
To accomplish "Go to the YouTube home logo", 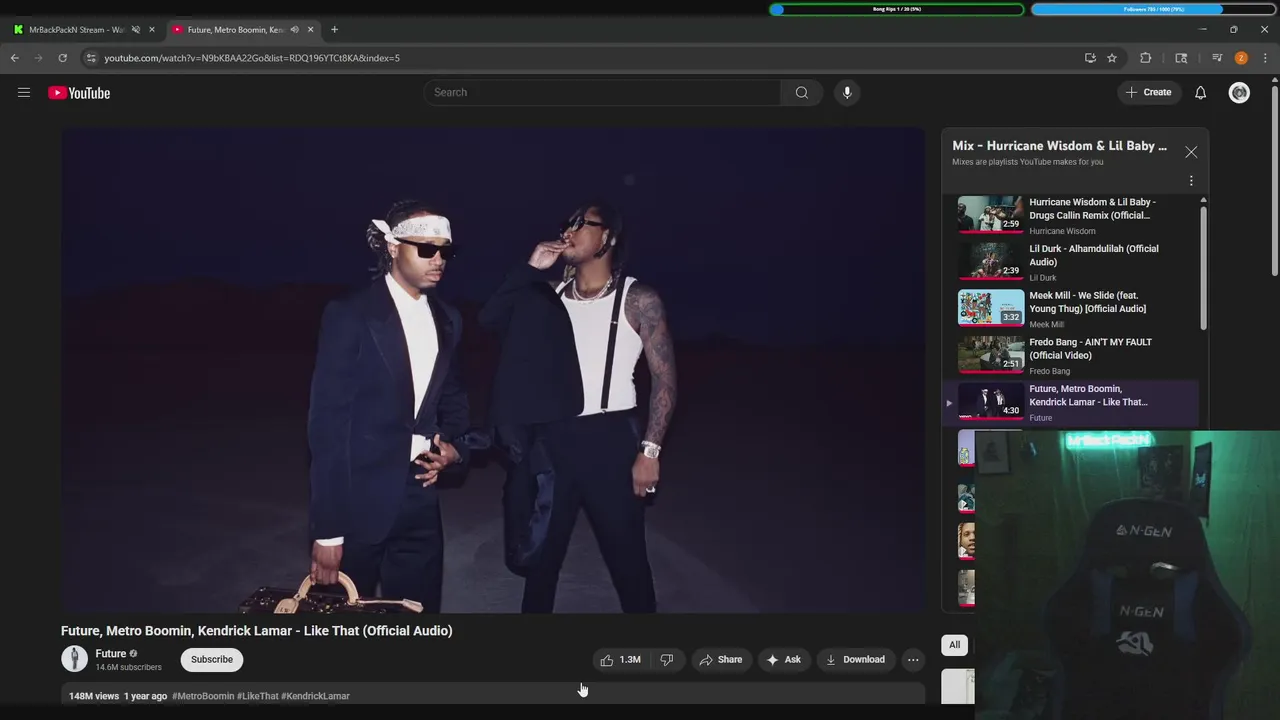I will [x=79, y=93].
